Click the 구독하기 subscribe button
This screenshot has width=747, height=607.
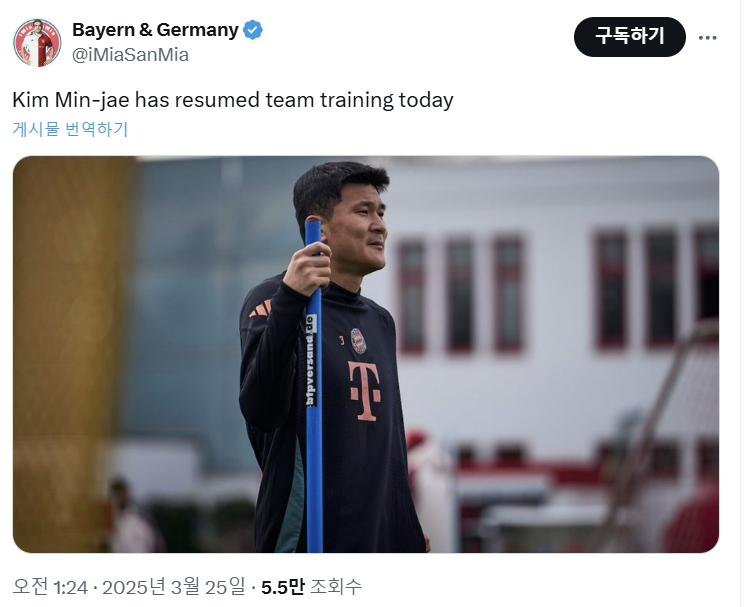click(629, 37)
